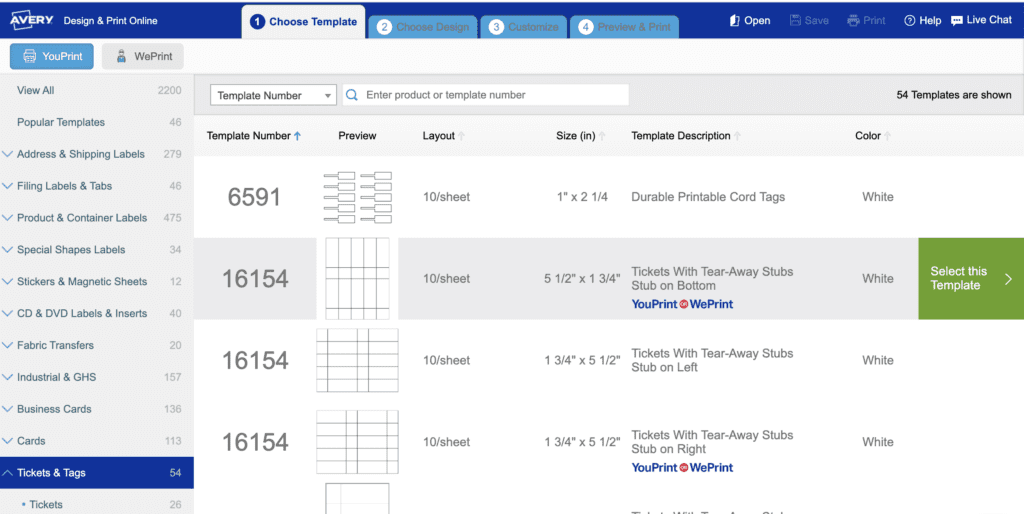Go to Preview & Print tab
Screen dimensions: 1024x514
click(625, 27)
